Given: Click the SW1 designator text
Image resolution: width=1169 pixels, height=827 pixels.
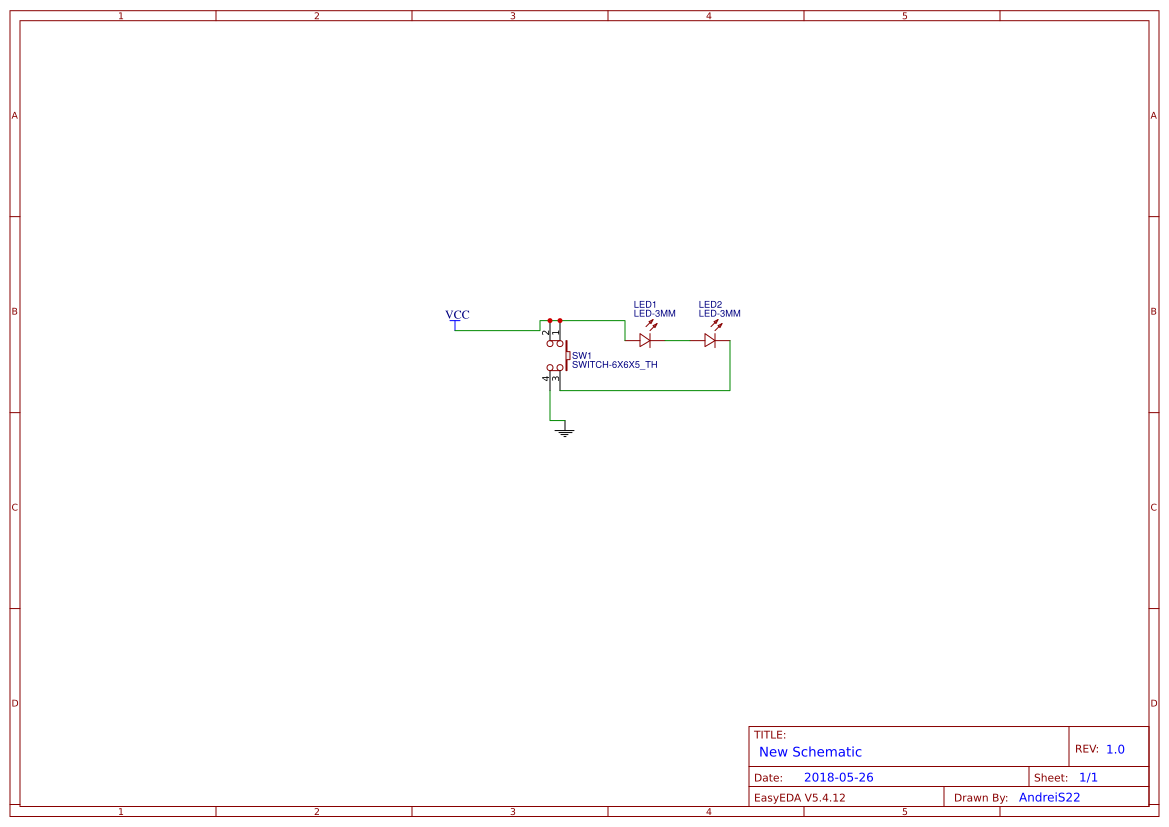Looking at the screenshot, I should pos(582,356).
